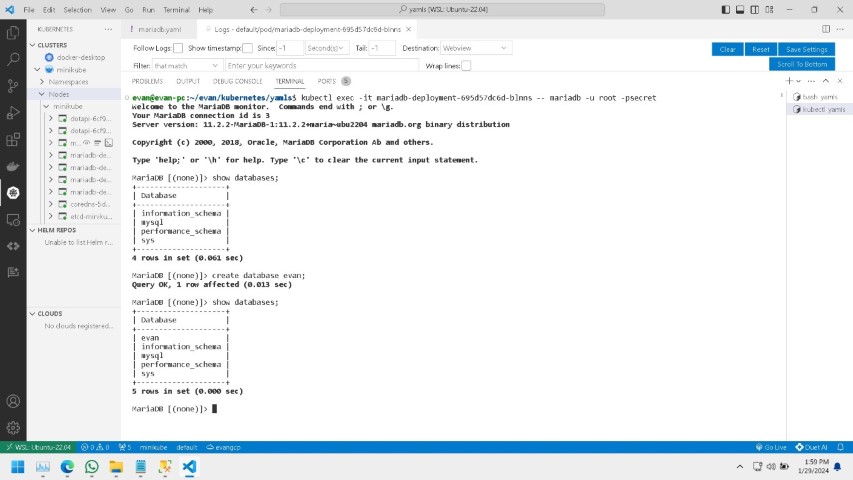This screenshot has width=853, height=480.
Task: Select the Kubernetes helm-wheel icon
Action: point(13,193)
